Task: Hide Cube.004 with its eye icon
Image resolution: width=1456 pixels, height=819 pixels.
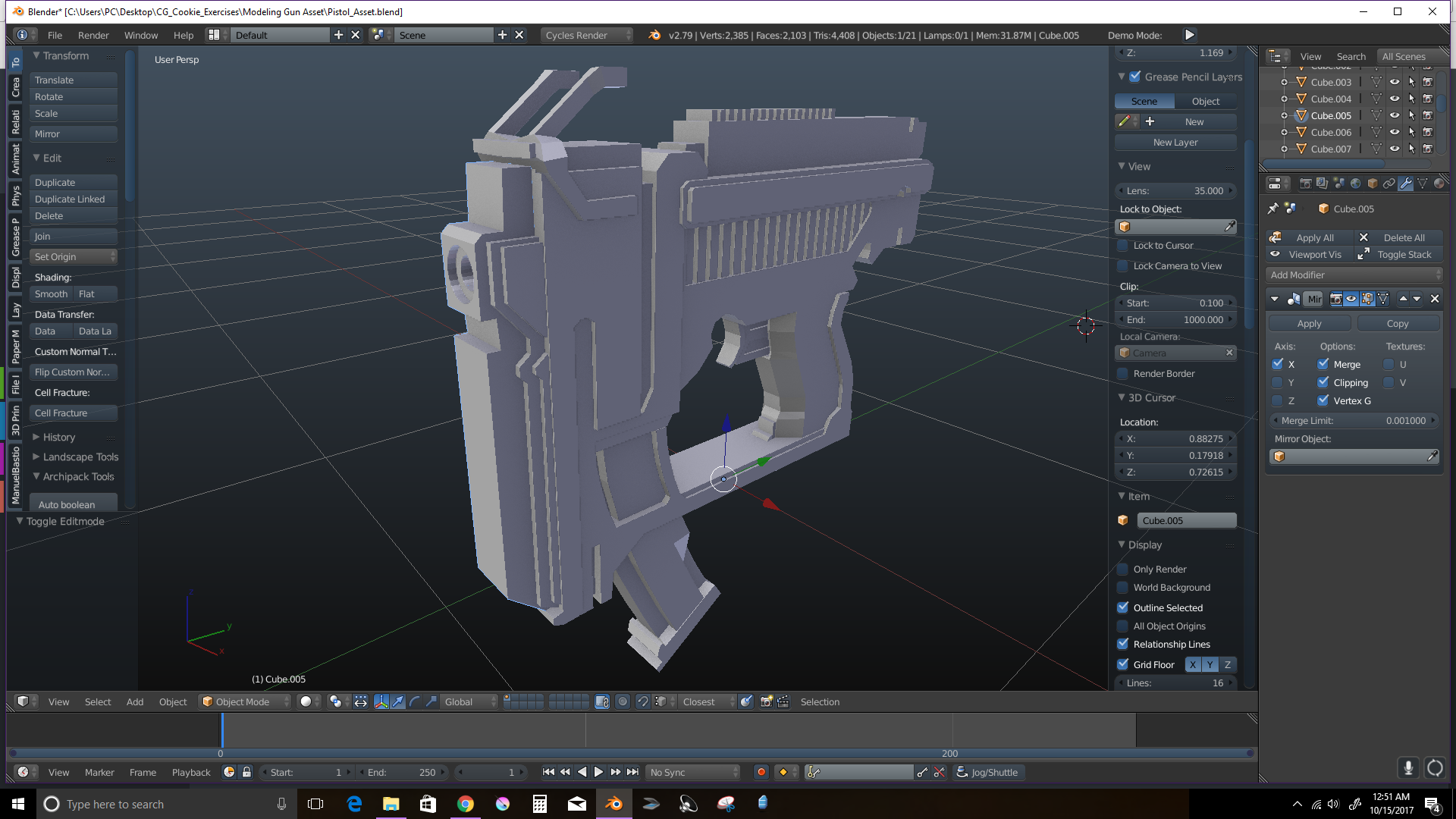Action: 1394,99
